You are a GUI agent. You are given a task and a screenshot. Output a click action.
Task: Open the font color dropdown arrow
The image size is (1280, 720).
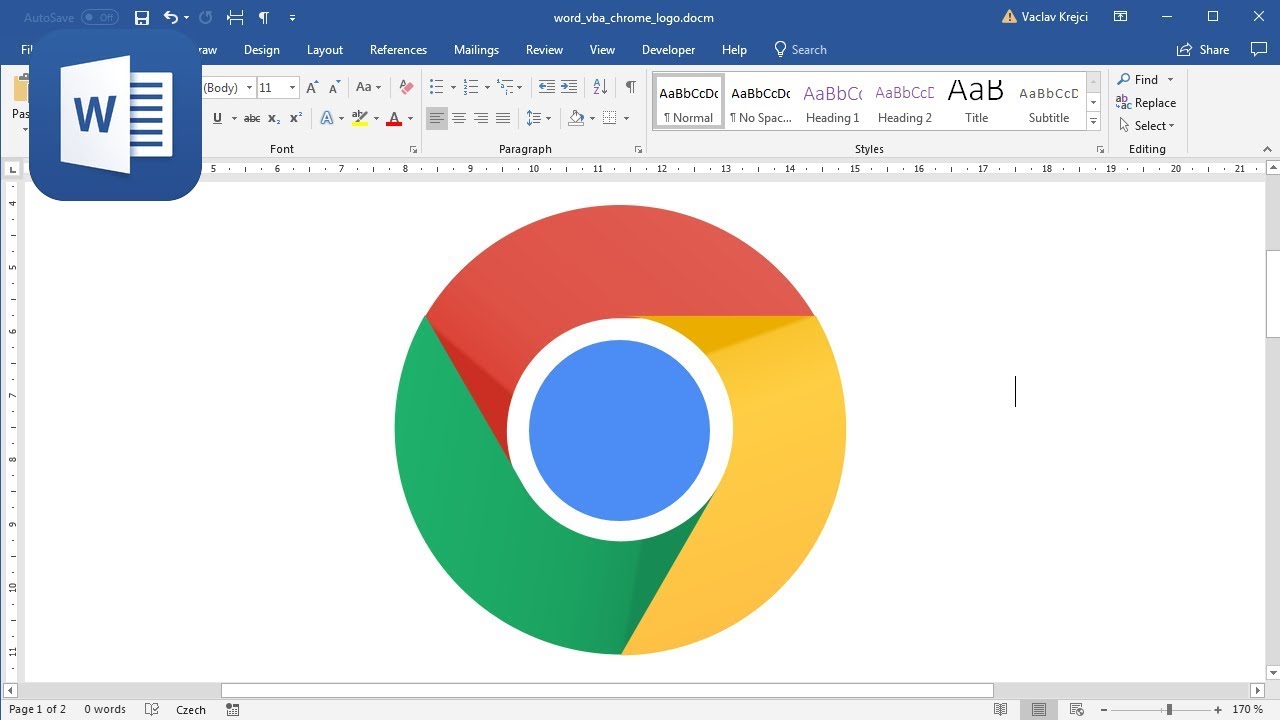coord(410,118)
